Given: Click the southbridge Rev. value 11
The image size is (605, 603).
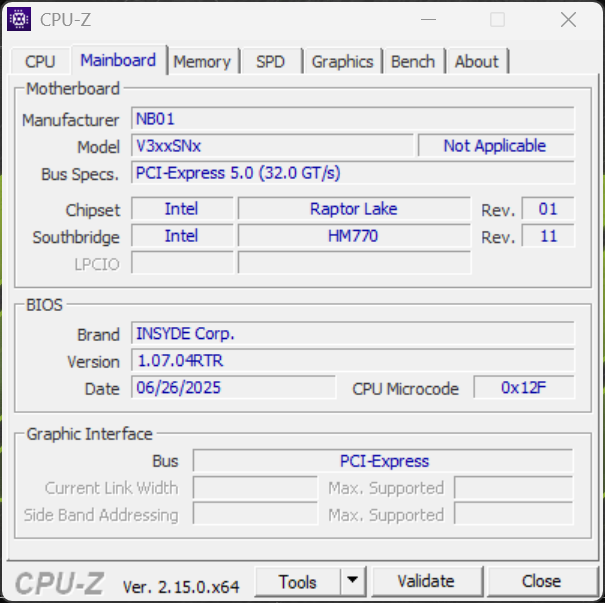Looking at the screenshot, I should (x=548, y=236).
